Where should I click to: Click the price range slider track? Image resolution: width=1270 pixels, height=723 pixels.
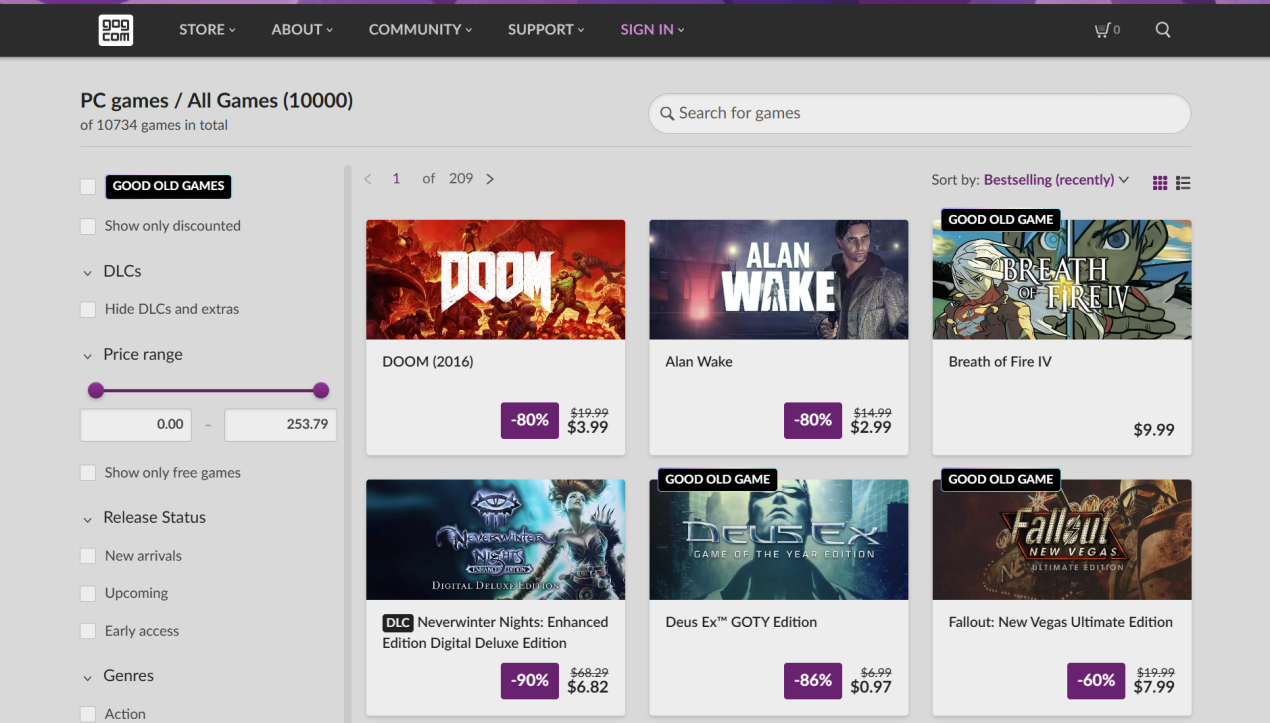point(208,390)
